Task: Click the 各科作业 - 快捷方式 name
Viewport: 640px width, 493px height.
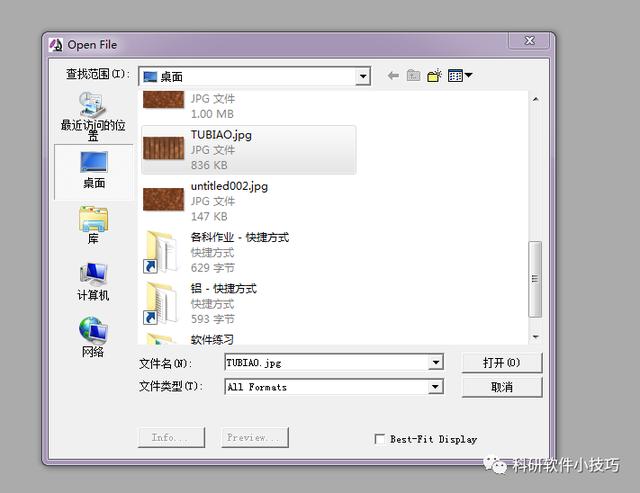Action: tap(240, 238)
